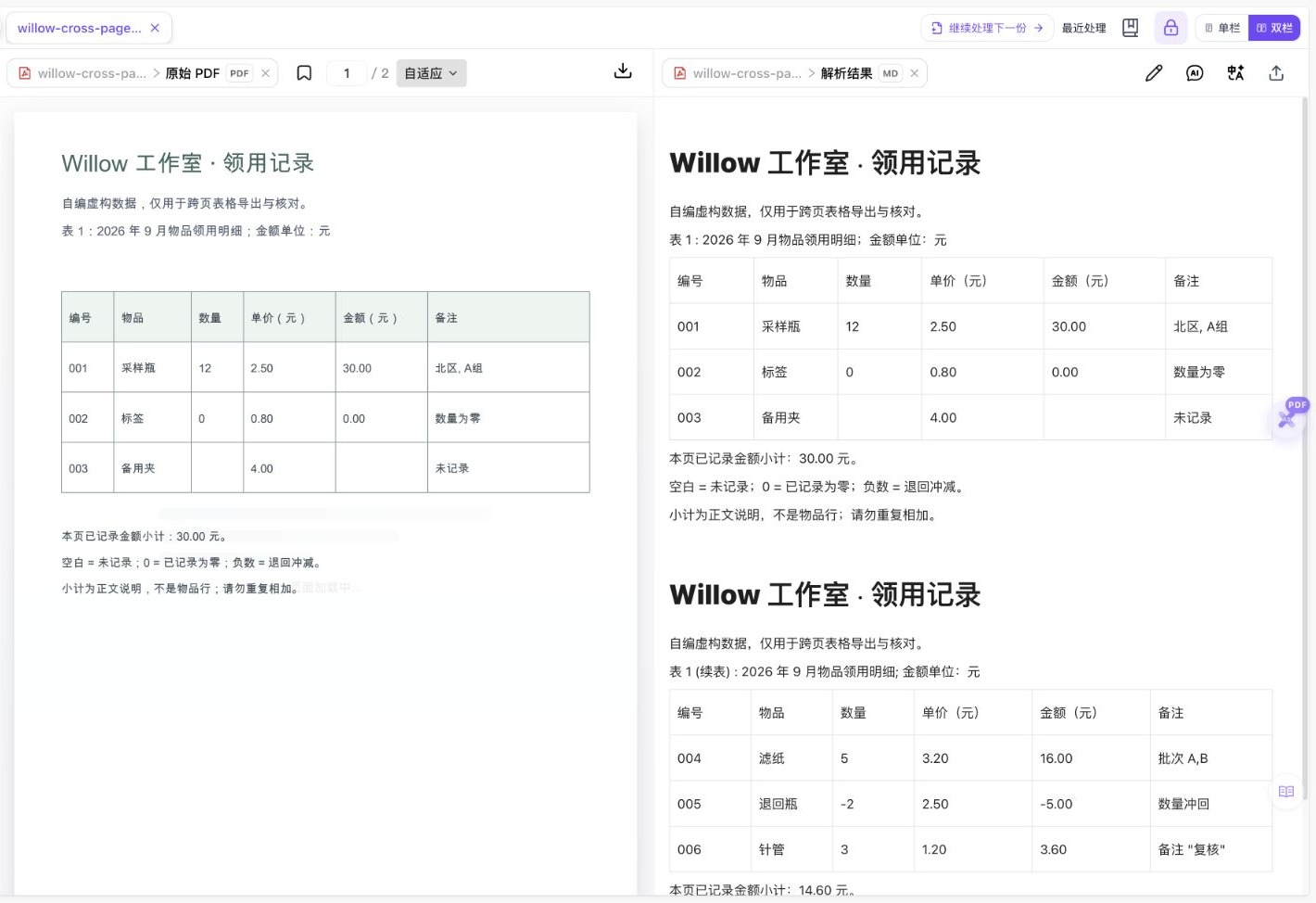Click the pencil edit icon in the 解析结果 pane
Screen dimensions: 1316x903
[x=1154, y=73]
